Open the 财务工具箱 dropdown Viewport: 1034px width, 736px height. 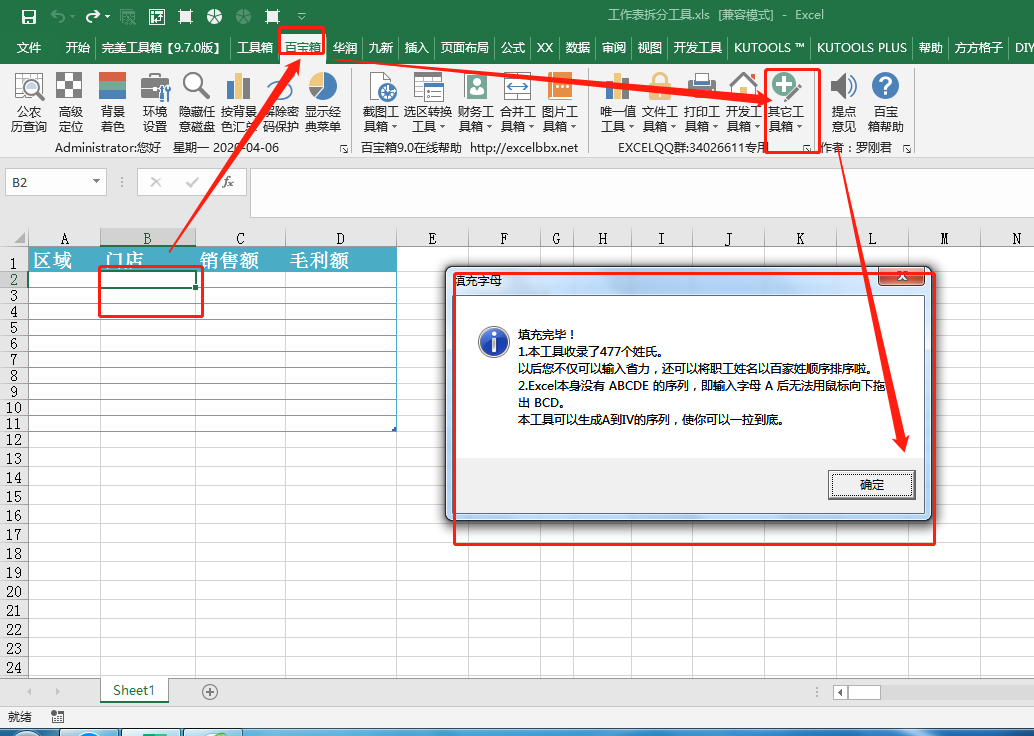pyautogui.click(x=475, y=103)
